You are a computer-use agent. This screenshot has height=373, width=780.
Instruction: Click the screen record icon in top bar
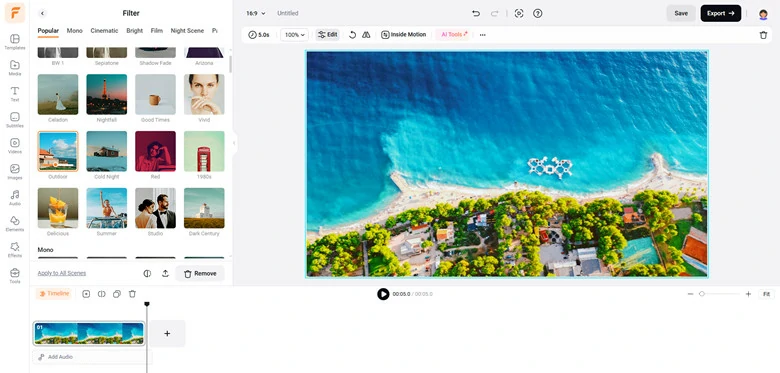(519, 13)
